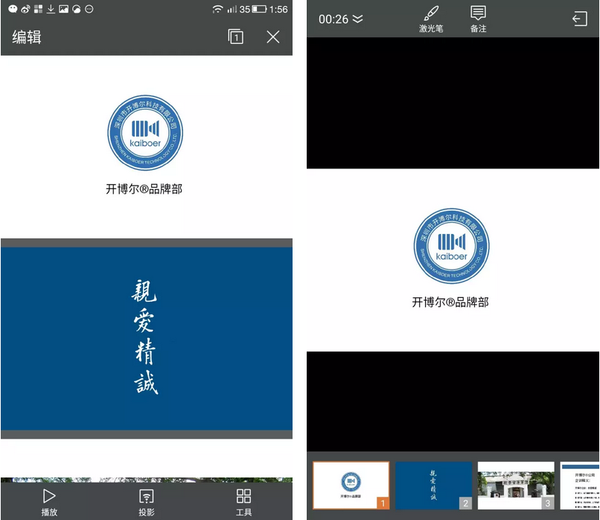Select the 激光笔 laser pointer tool
The height and width of the screenshot is (520, 600).
[429, 19]
